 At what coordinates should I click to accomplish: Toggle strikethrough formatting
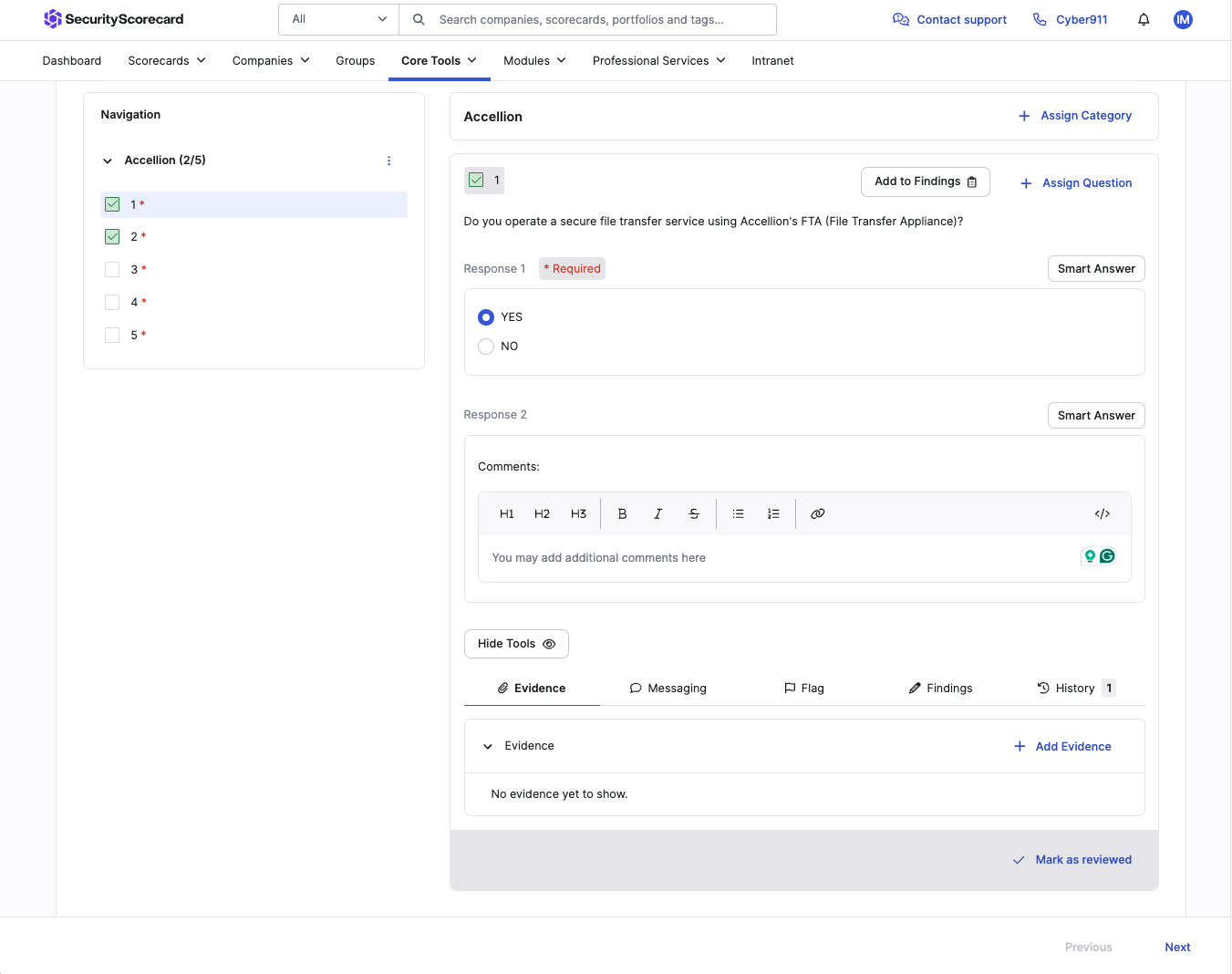coord(694,513)
